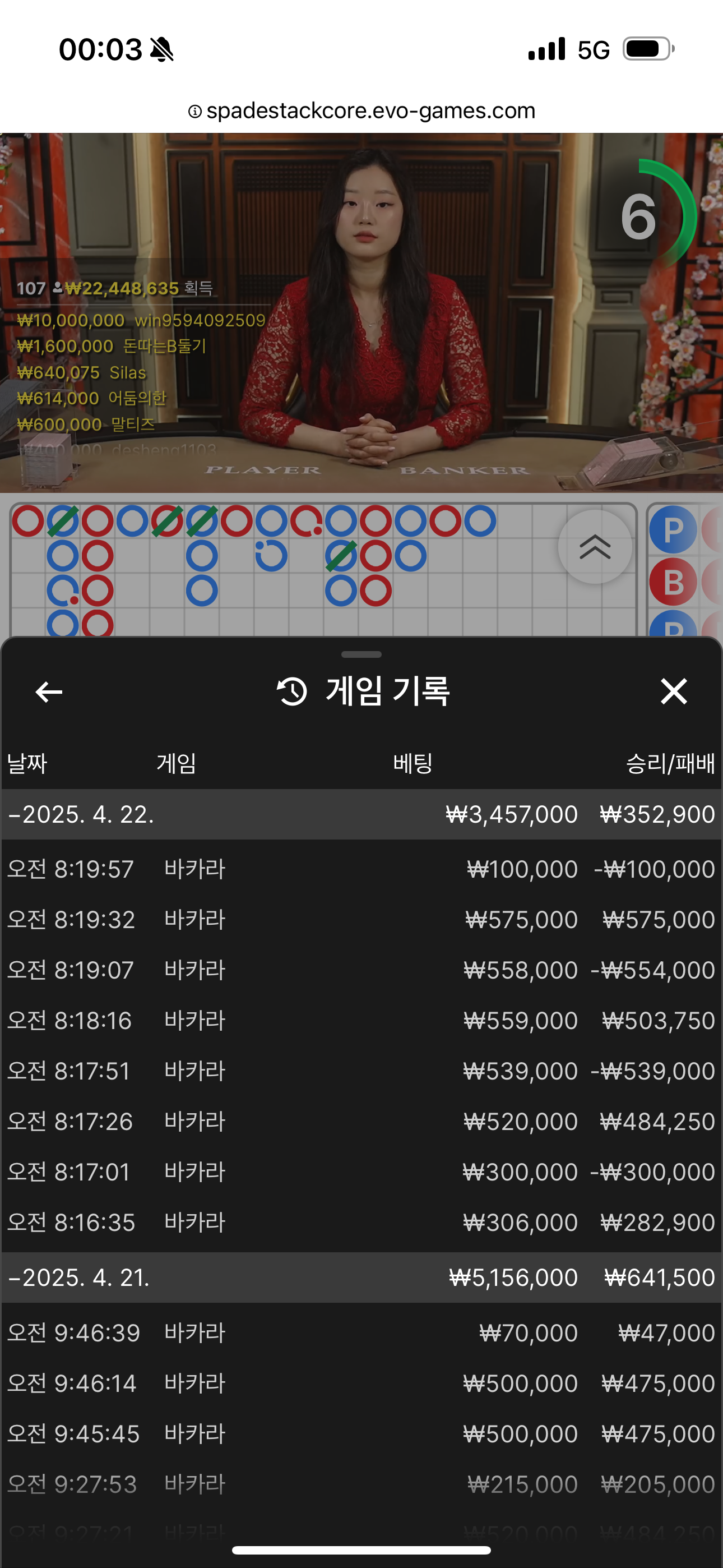Tap the red B Banker icon
The image size is (723, 1568).
click(x=673, y=582)
